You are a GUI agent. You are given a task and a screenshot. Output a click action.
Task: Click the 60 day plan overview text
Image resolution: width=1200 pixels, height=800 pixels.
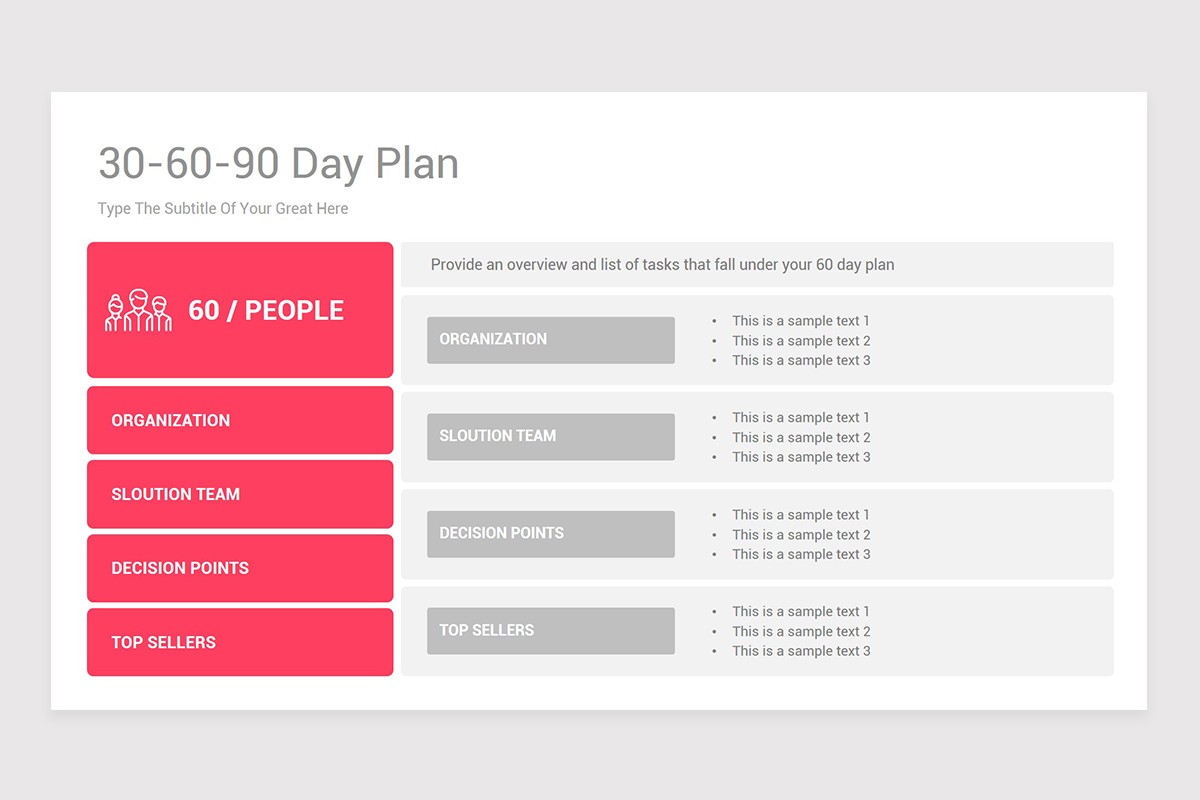[x=662, y=265]
